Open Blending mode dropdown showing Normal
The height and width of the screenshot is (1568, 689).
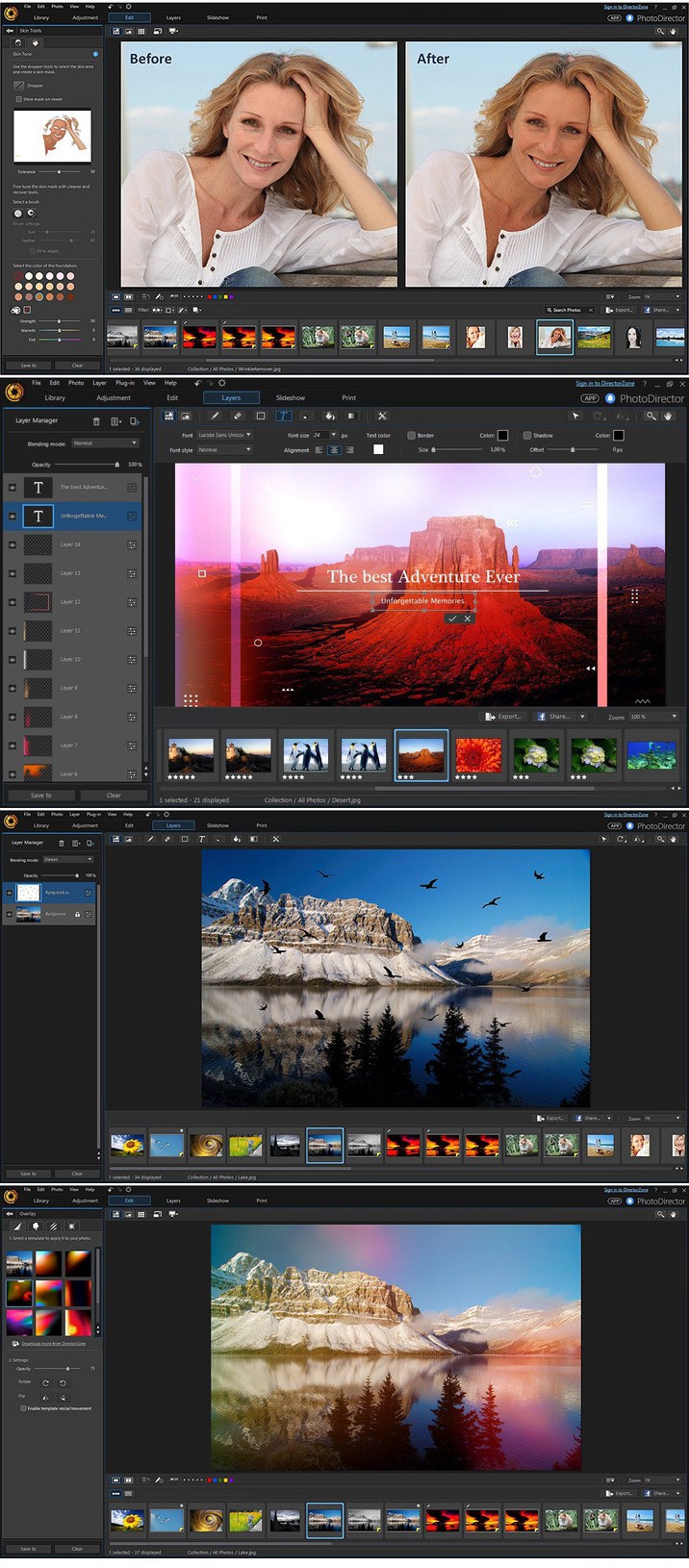(x=106, y=443)
